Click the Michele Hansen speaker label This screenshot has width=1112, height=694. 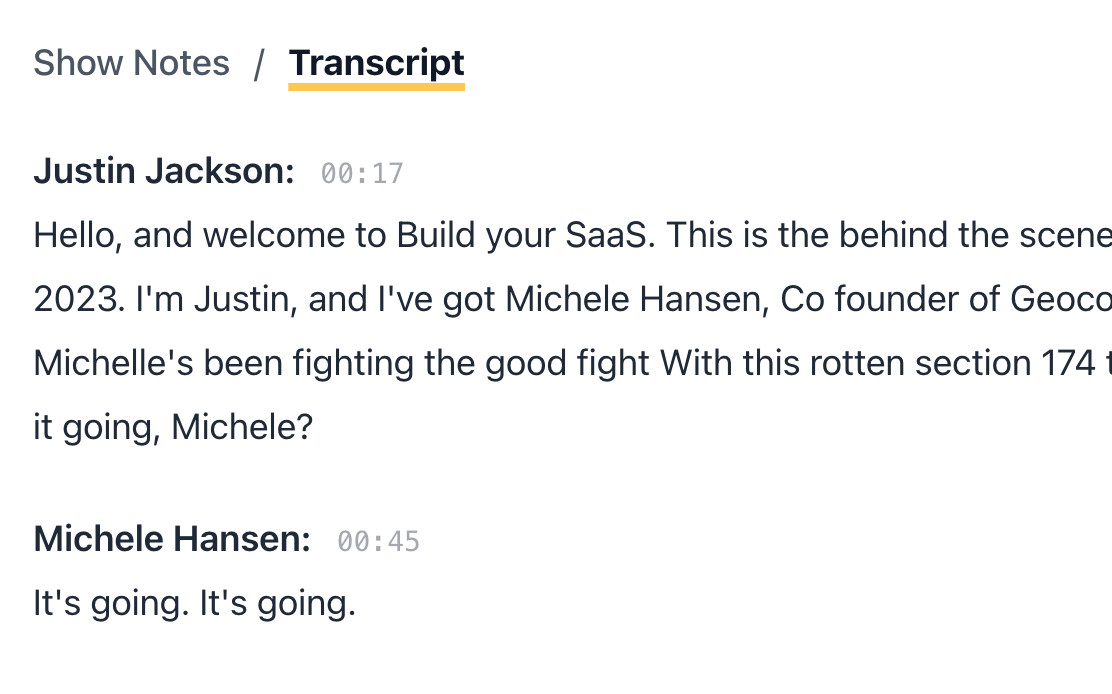[x=172, y=540]
